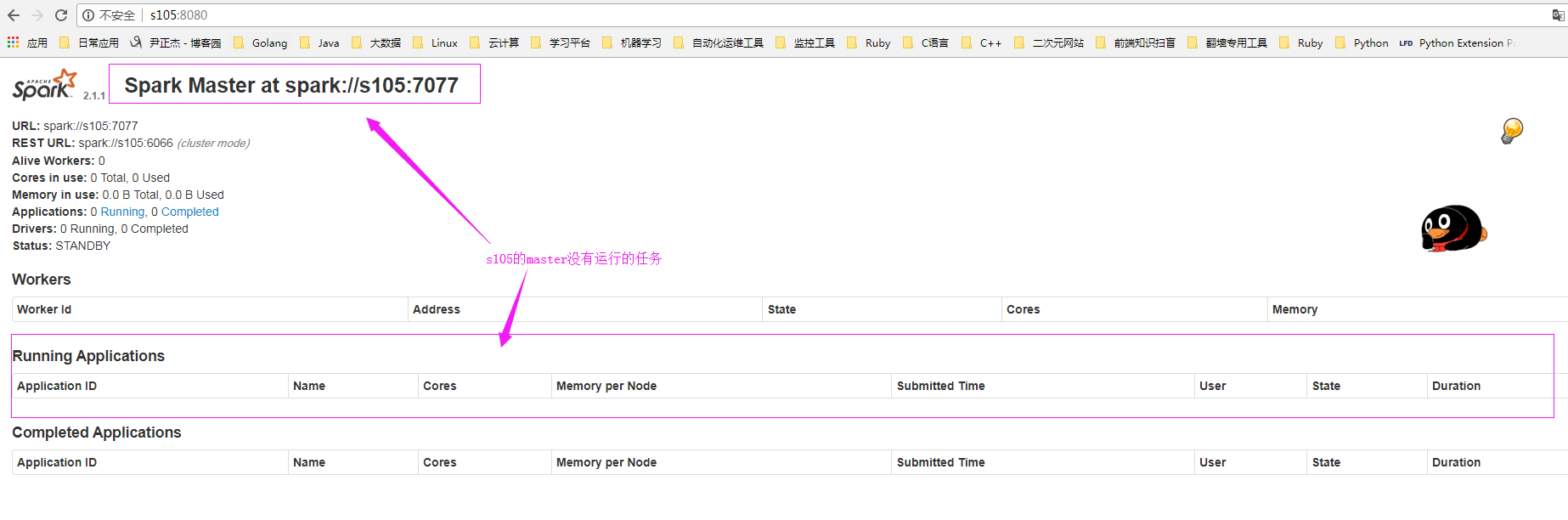Viewport: 1568px width, 520px height.
Task: Sort workers by Cores column
Action: pos(1023,309)
